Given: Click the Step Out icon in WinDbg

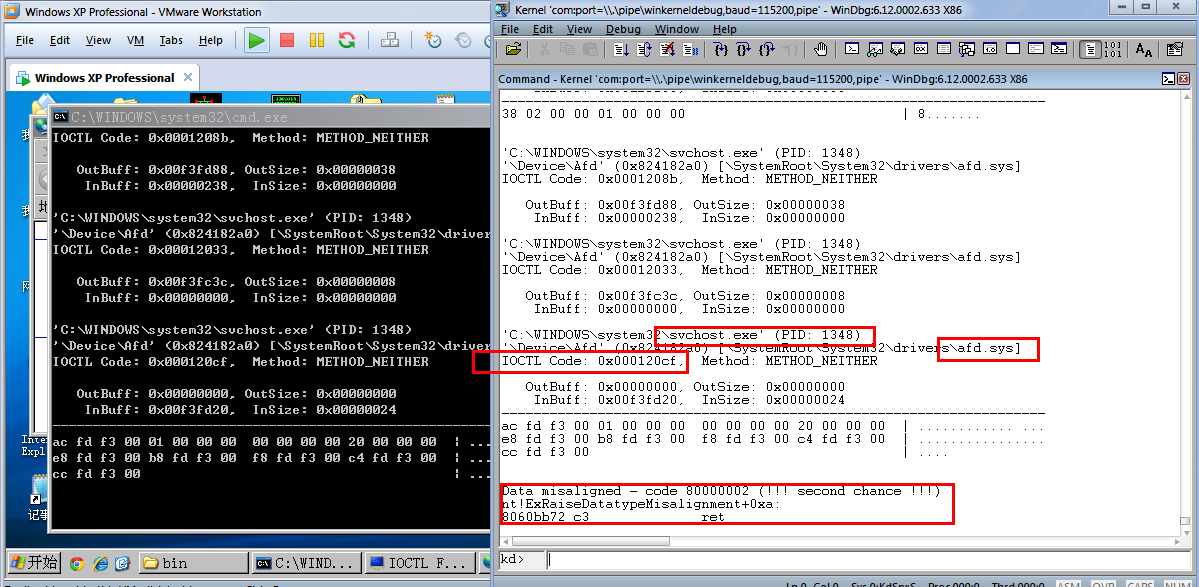Looking at the screenshot, I should (766, 50).
